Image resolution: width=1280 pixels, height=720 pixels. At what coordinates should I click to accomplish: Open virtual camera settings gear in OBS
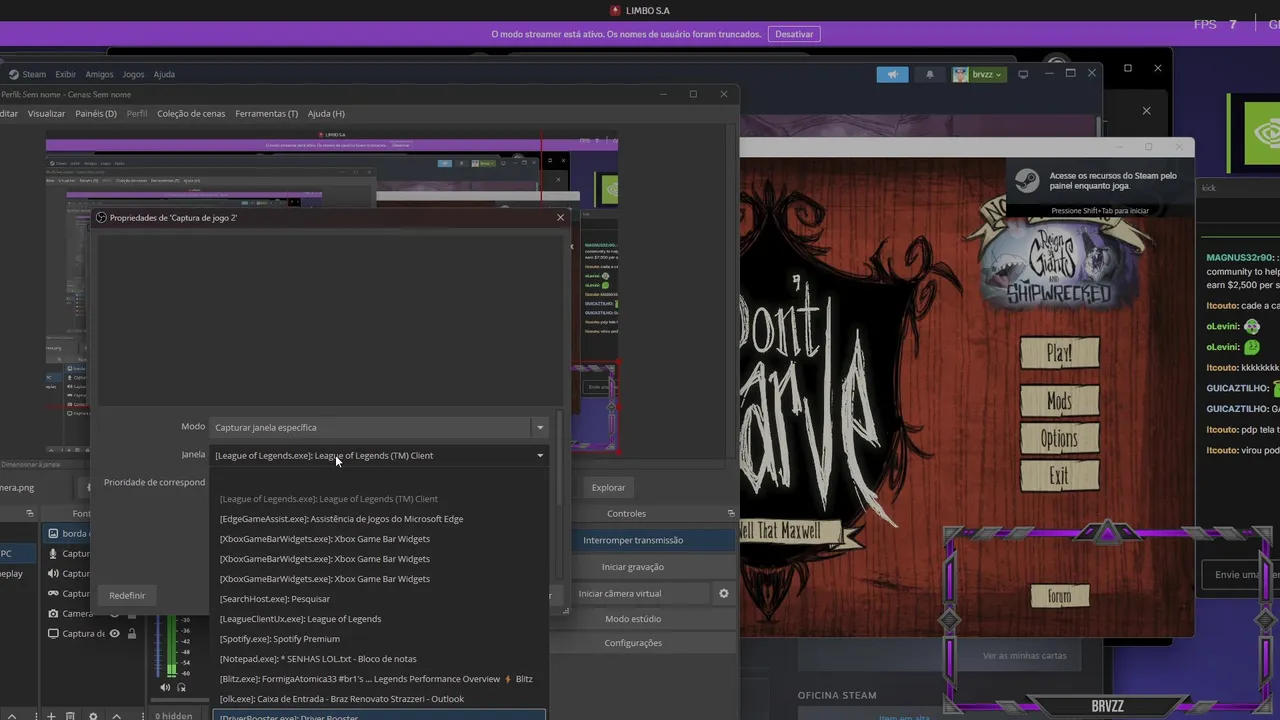pyautogui.click(x=724, y=593)
